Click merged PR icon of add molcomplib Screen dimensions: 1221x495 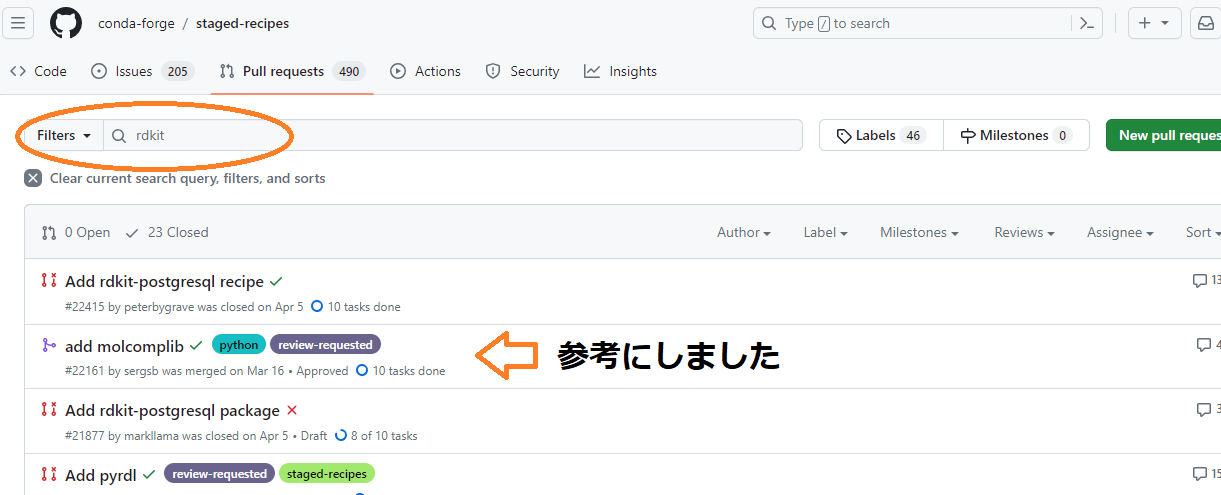click(x=49, y=345)
